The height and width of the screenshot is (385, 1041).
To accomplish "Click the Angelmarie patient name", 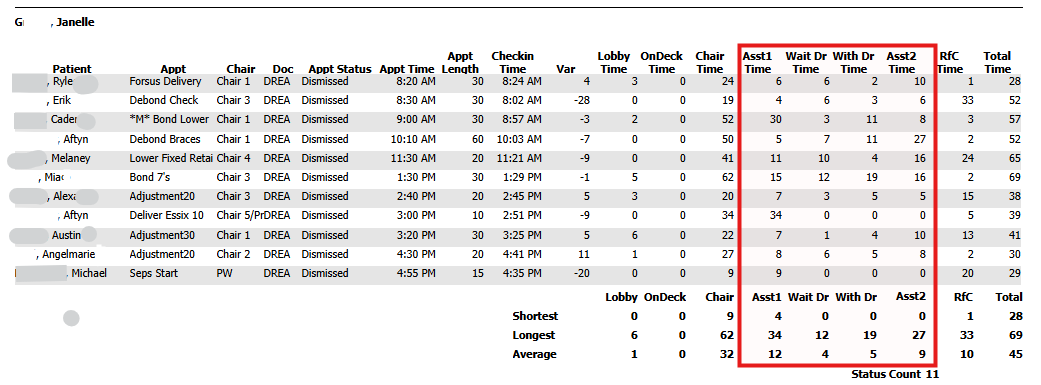I will pos(68,254).
